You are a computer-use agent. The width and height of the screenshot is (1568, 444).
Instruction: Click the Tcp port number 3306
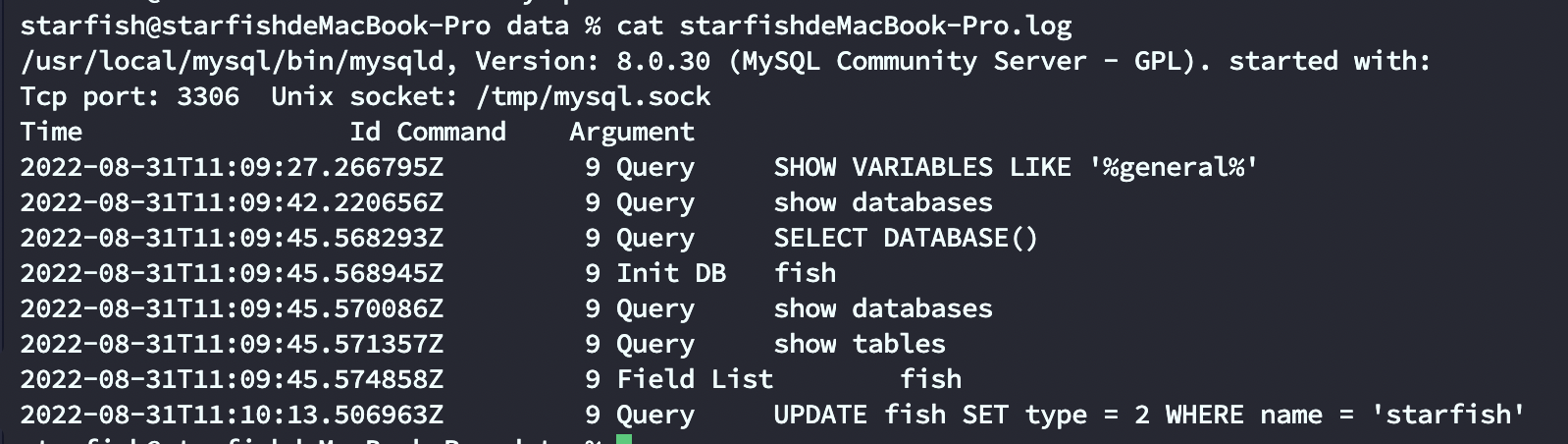pyautogui.click(x=207, y=96)
